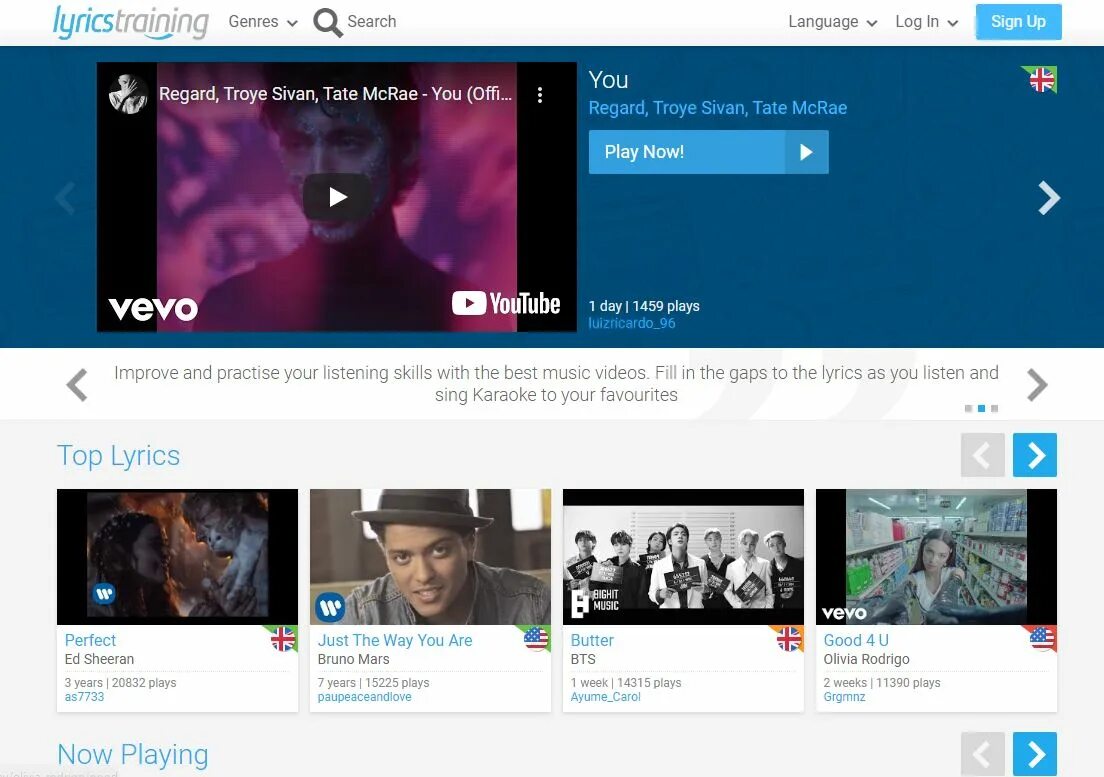Open user luizricardo_96 profile
This screenshot has height=777, width=1104.
(x=632, y=323)
